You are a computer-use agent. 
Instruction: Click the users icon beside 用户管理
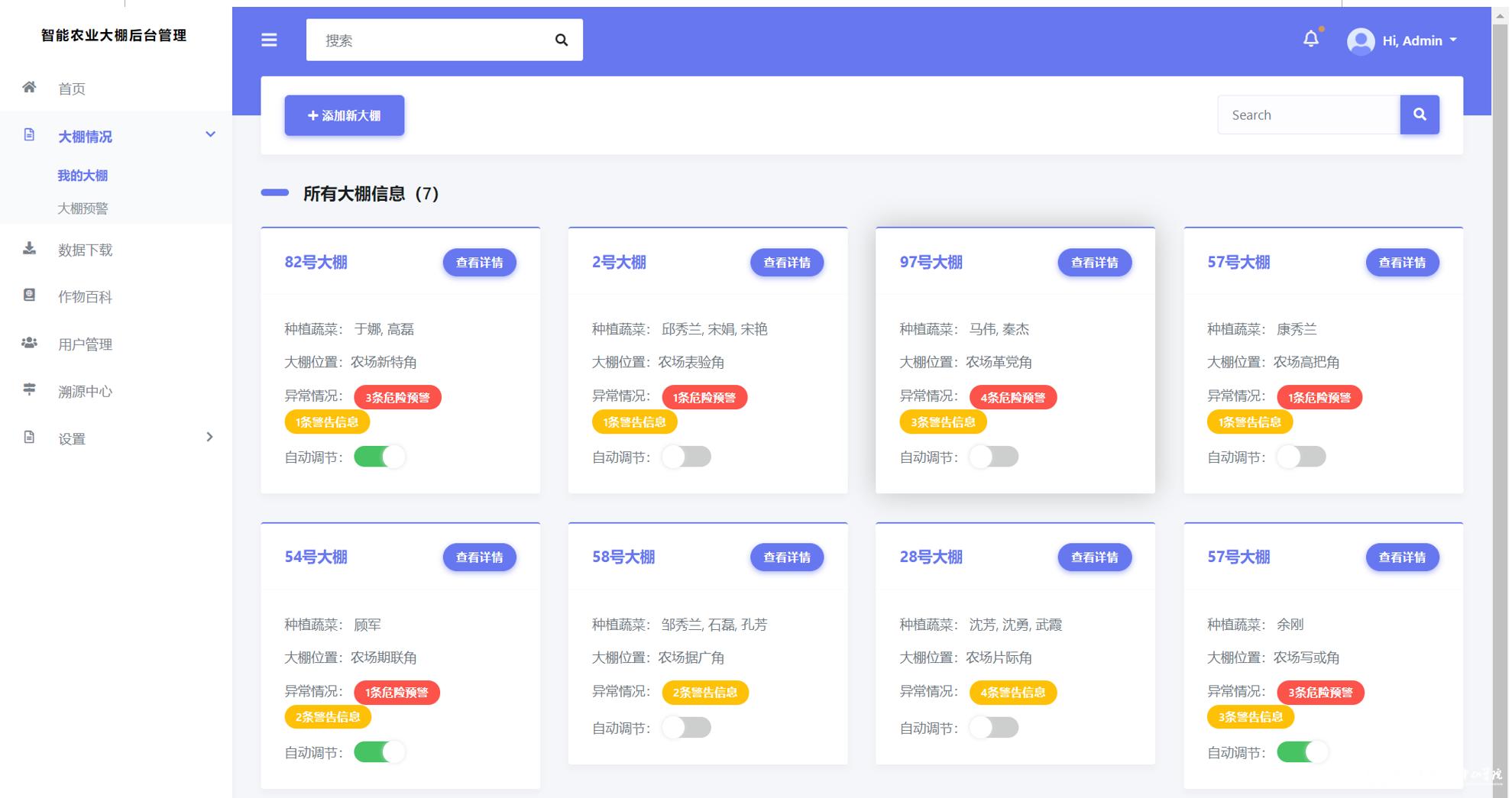point(29,343)
